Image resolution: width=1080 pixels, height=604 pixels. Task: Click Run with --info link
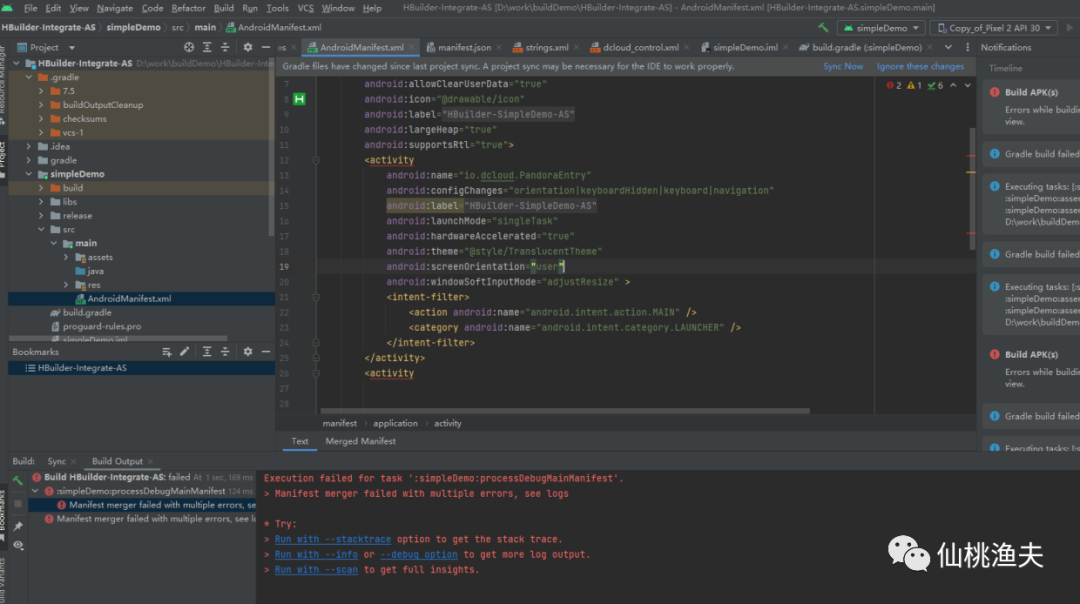(x=316, y=554)
